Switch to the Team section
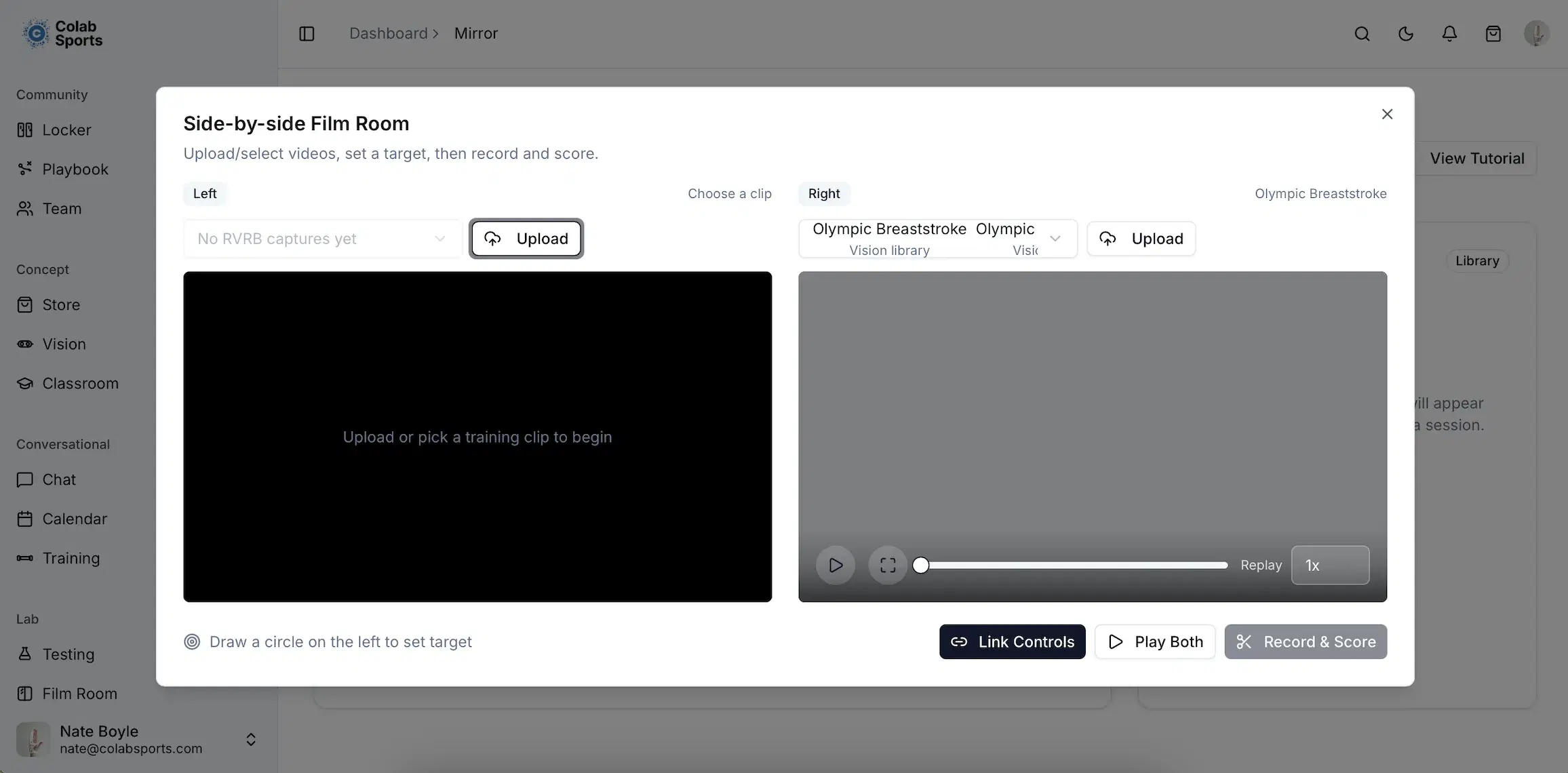1568x773 pixels. pos(62,208)
